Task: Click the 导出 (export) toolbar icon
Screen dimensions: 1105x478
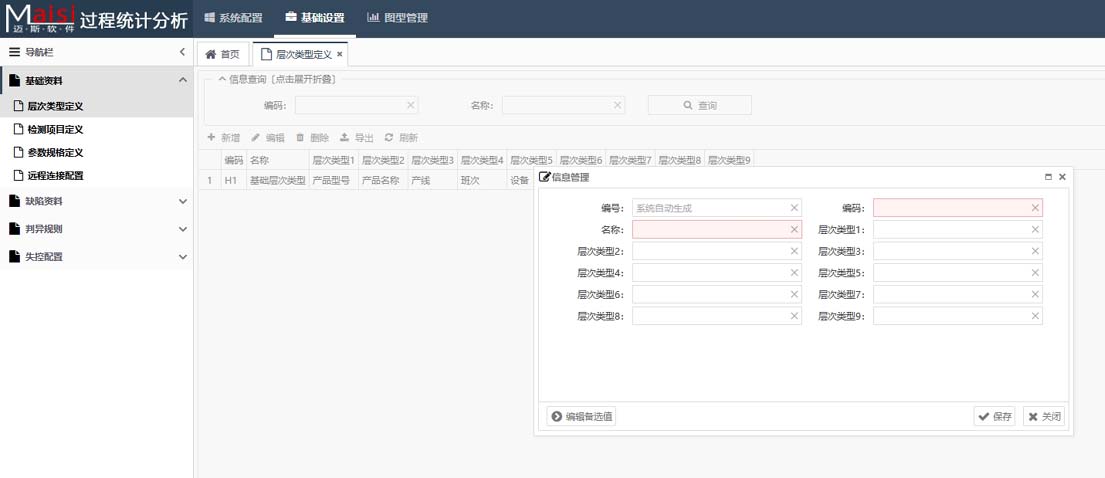Action: tap(345, 138)
